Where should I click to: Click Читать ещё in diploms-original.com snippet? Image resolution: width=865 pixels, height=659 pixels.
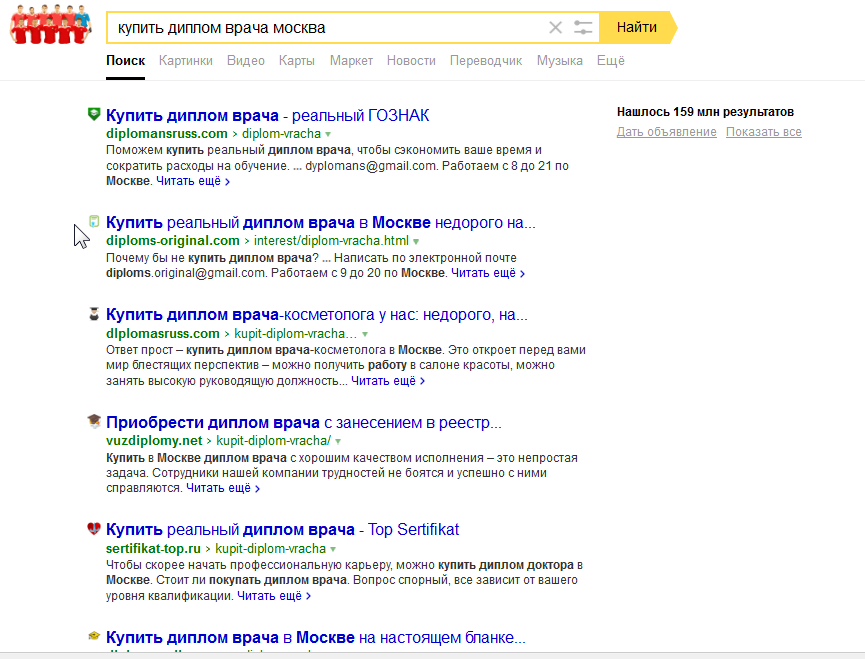coord(488,273)
